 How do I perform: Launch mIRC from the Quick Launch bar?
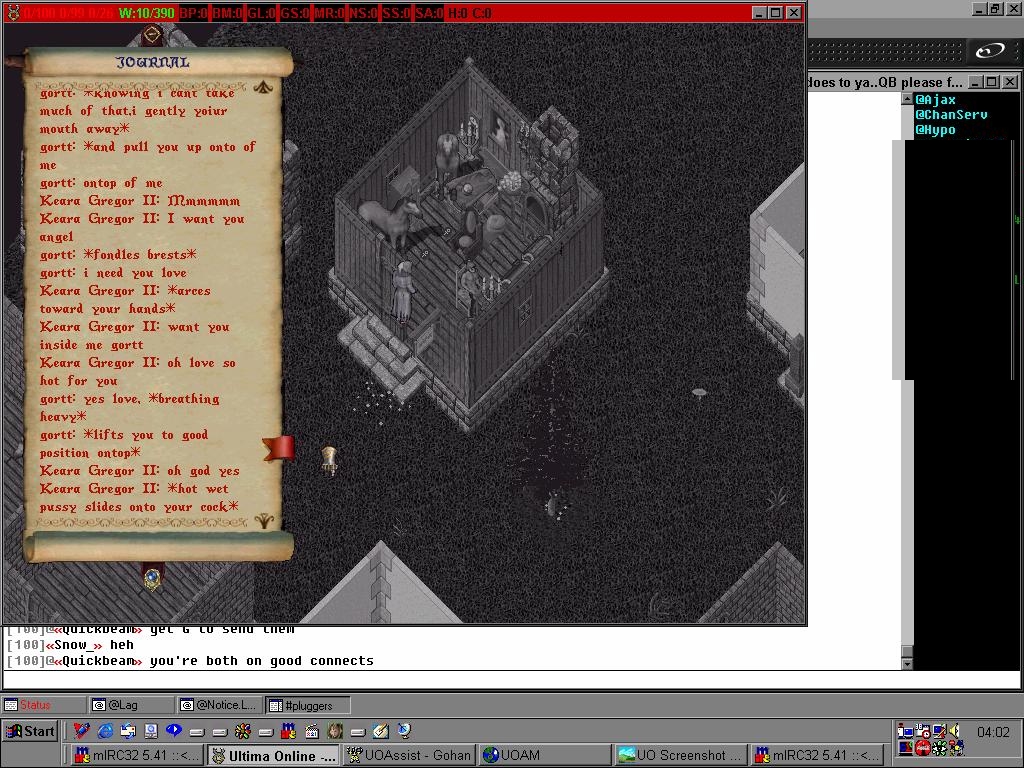pyautogui.click(x=289, y=731)
